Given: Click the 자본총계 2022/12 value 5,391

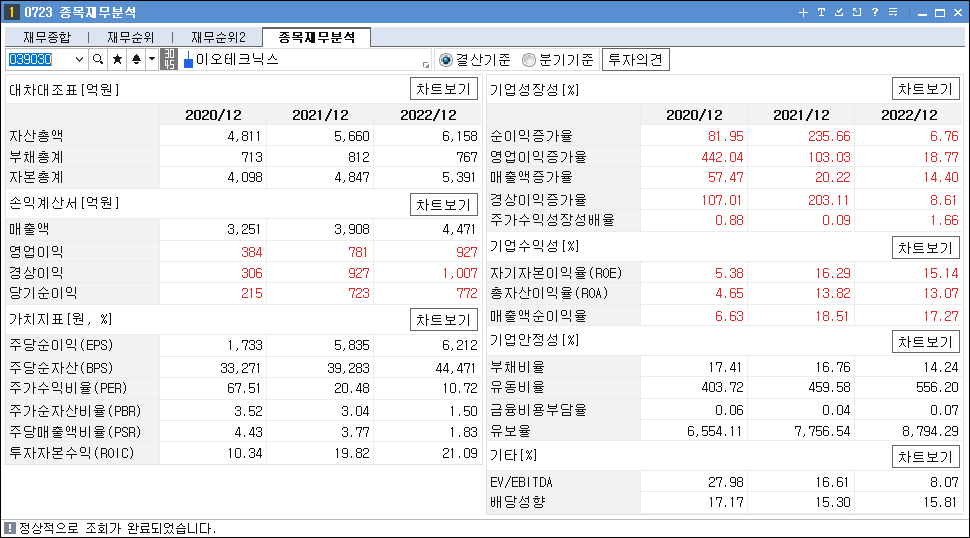Looking at the screenshot, I should (458, 177).
